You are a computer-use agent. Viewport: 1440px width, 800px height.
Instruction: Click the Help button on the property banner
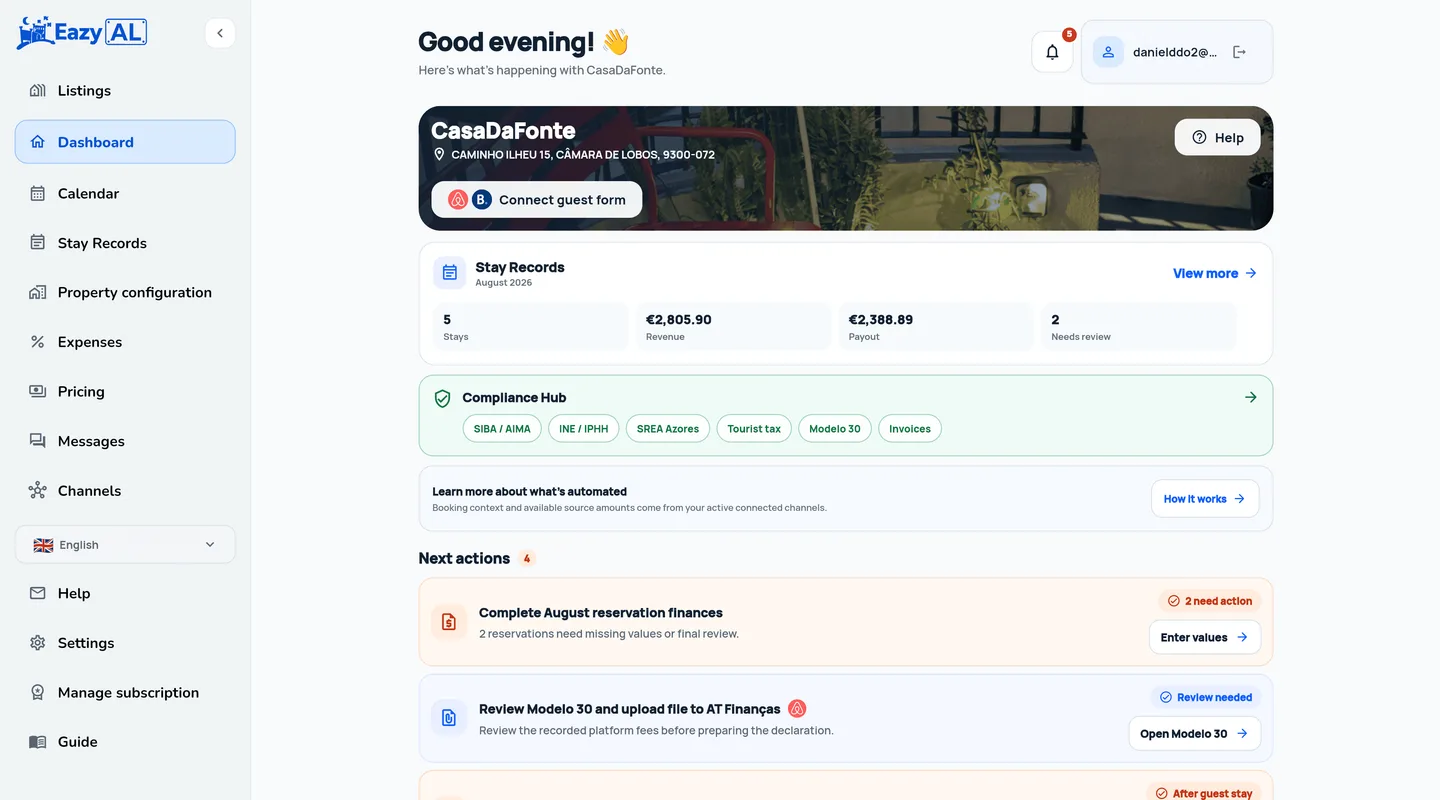click(1217, 138)
